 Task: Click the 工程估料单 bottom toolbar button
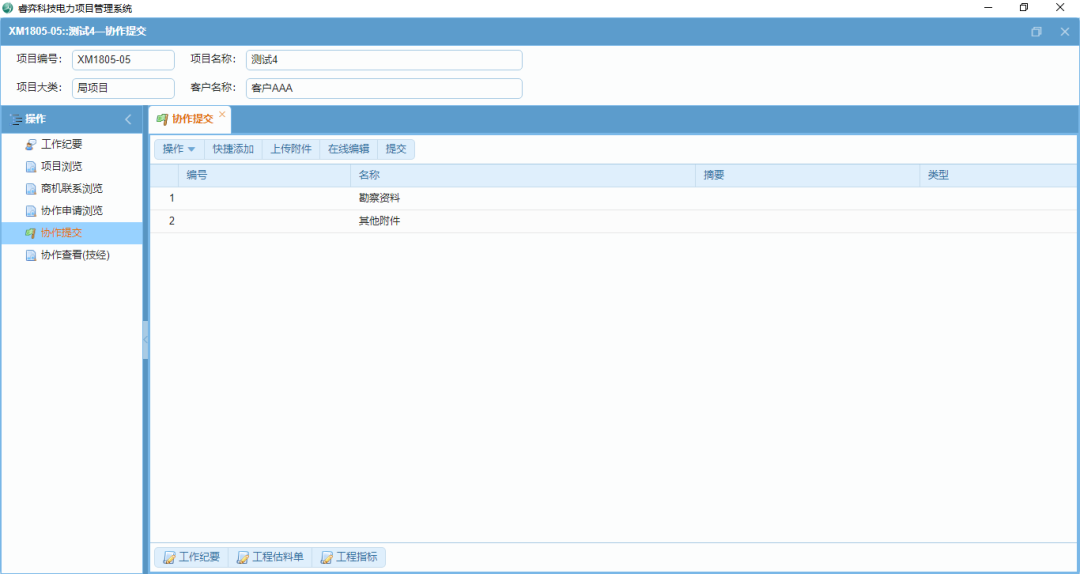coord(270,557)
